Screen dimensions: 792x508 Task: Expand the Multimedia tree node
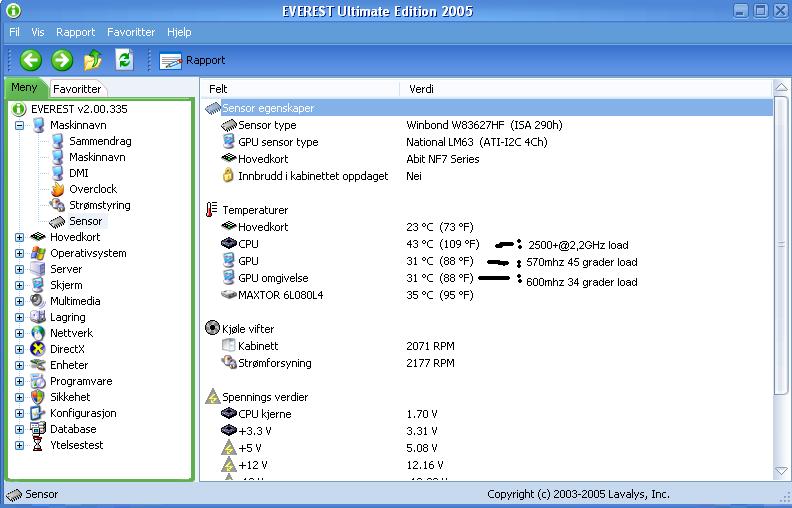19,301
